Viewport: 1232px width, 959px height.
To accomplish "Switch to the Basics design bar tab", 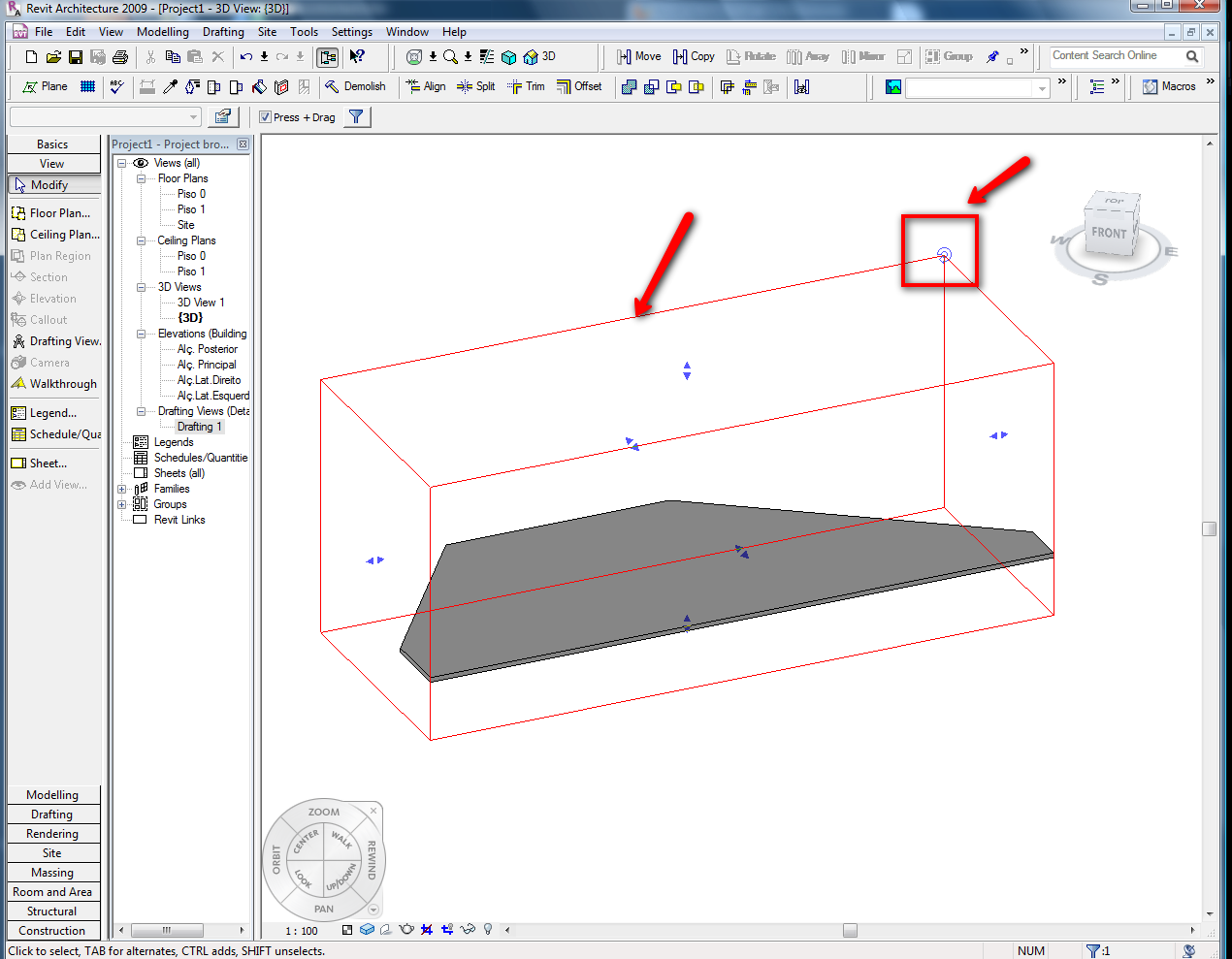I will [x=53, y=144].
